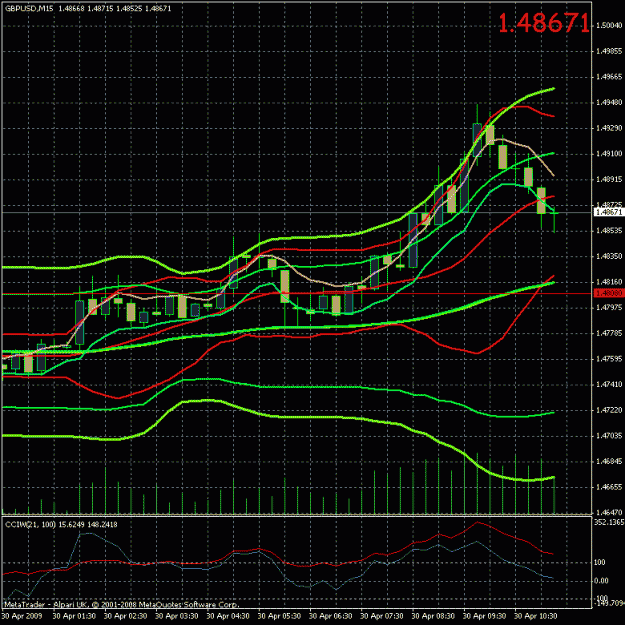Click the 1.50040 price axis label

point(609,26)
